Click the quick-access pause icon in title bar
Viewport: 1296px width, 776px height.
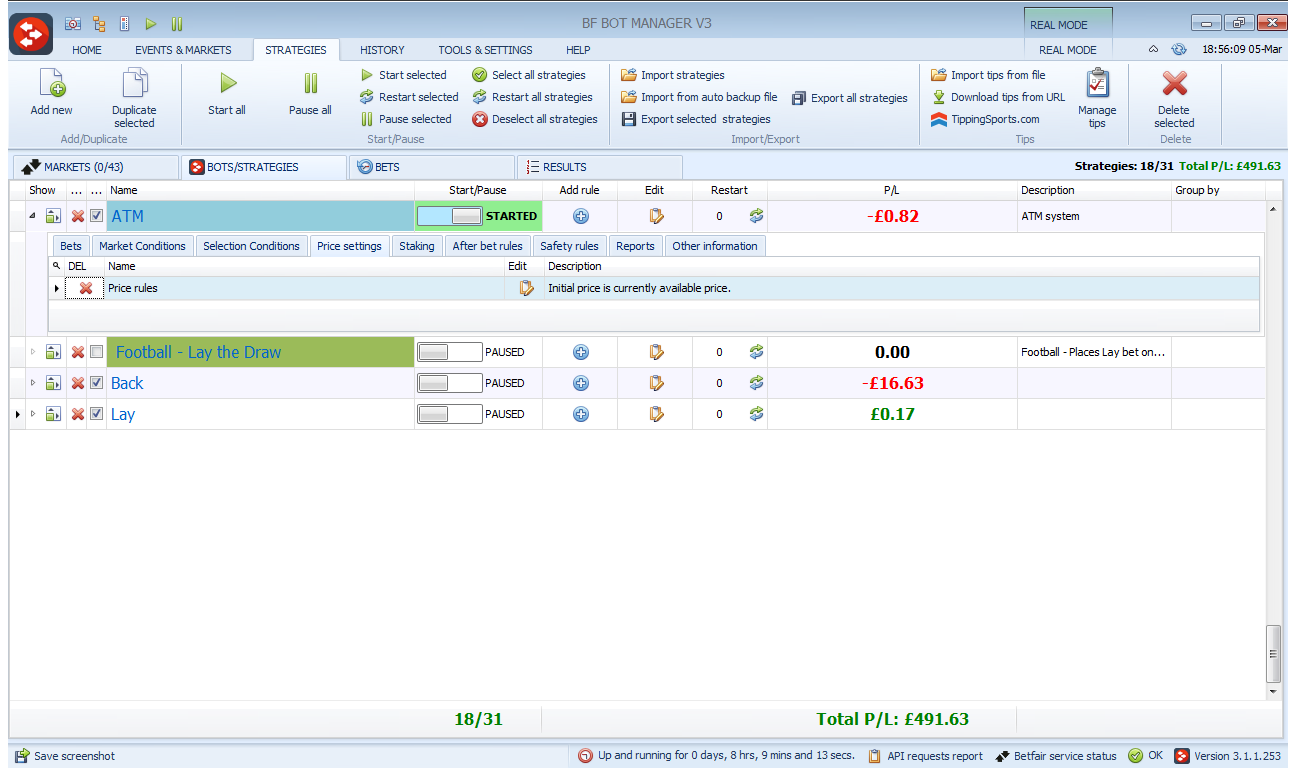pyautogui.click(x=176, y=23)
